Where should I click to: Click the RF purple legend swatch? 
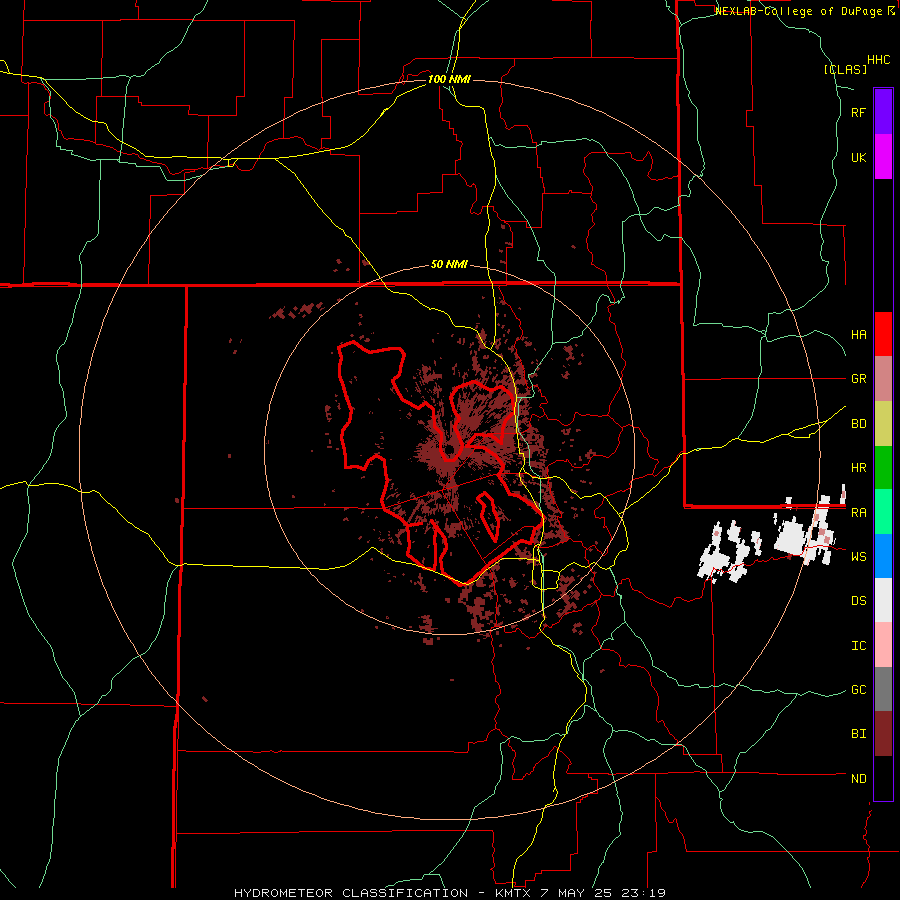pyautogui.click(x=883, y=112)
